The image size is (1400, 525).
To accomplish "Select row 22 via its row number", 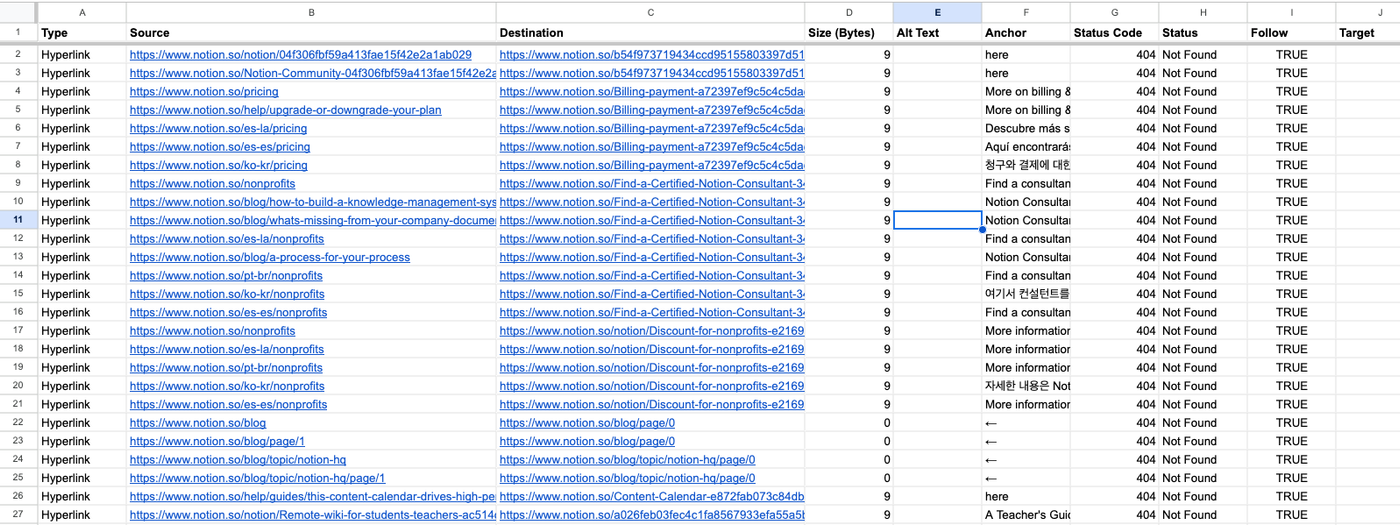I will pos(18,423).
